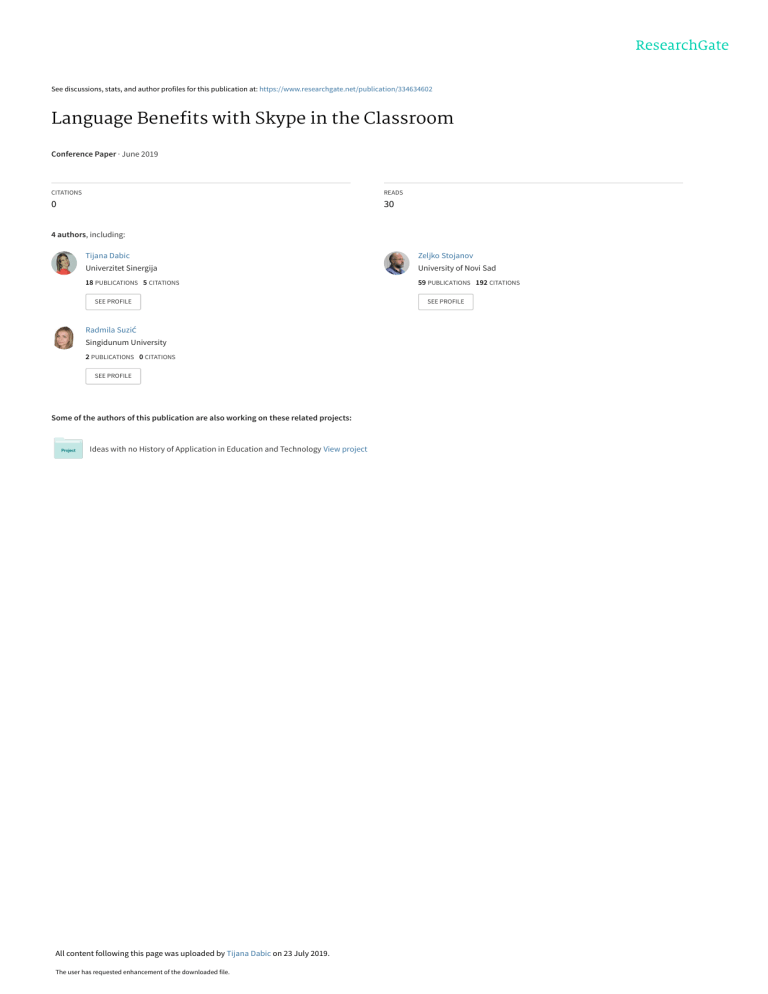
Task: Select the University of Novi Sad affiliation
Action: [457, 268]
